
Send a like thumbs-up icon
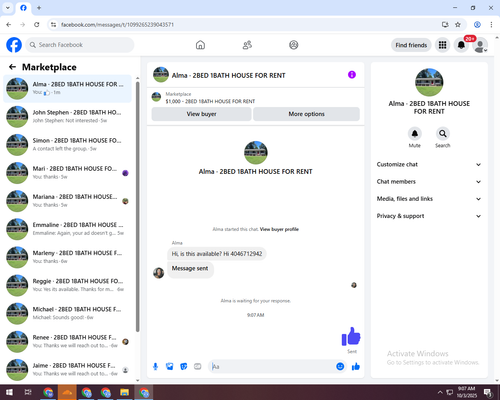tap(356, 367)
